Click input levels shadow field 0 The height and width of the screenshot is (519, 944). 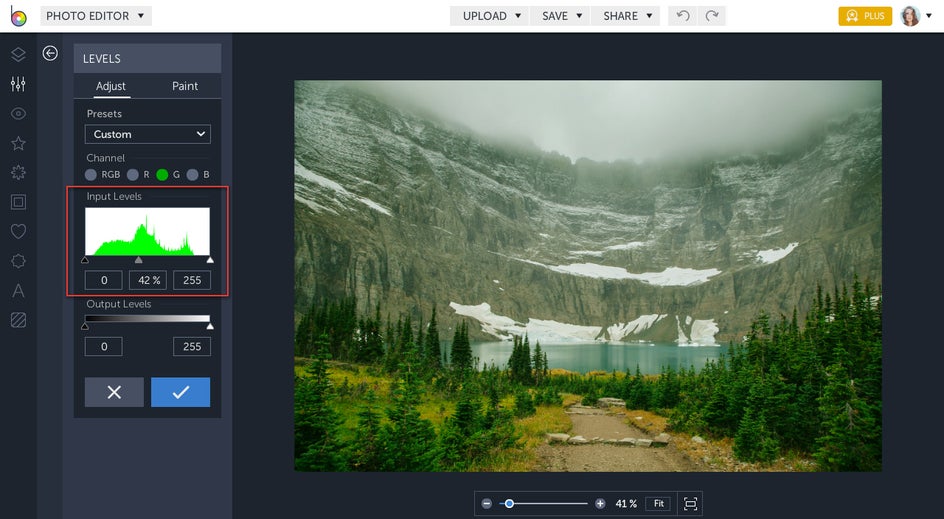(104, 281)
